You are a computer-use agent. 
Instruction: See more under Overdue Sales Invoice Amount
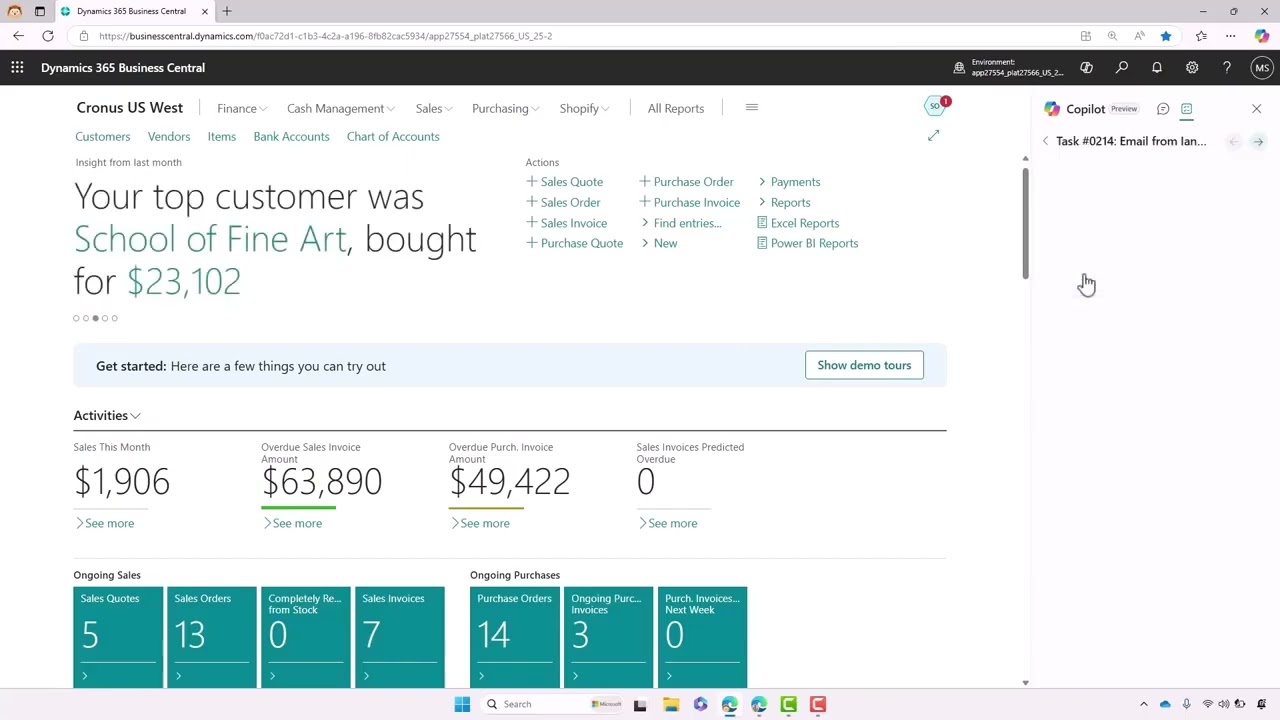point(292,523)
